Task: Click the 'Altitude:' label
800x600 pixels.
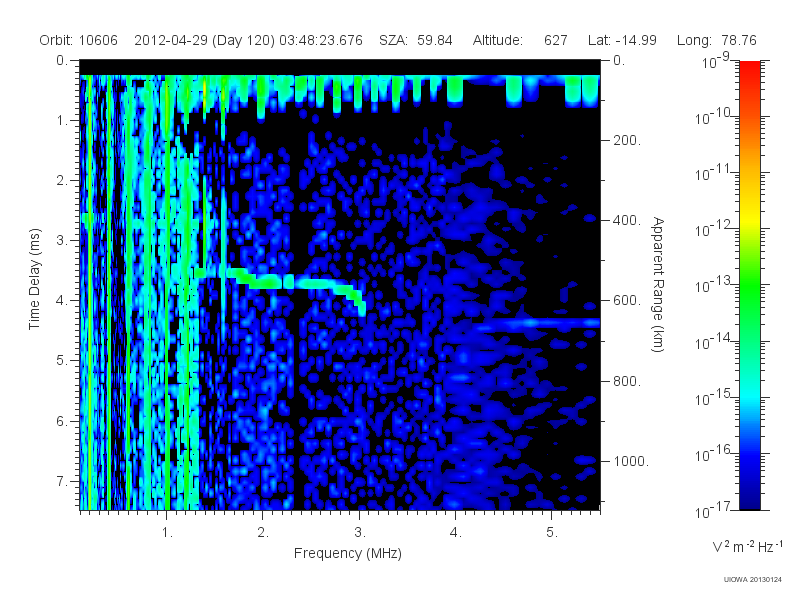Action: pos(497,40)
